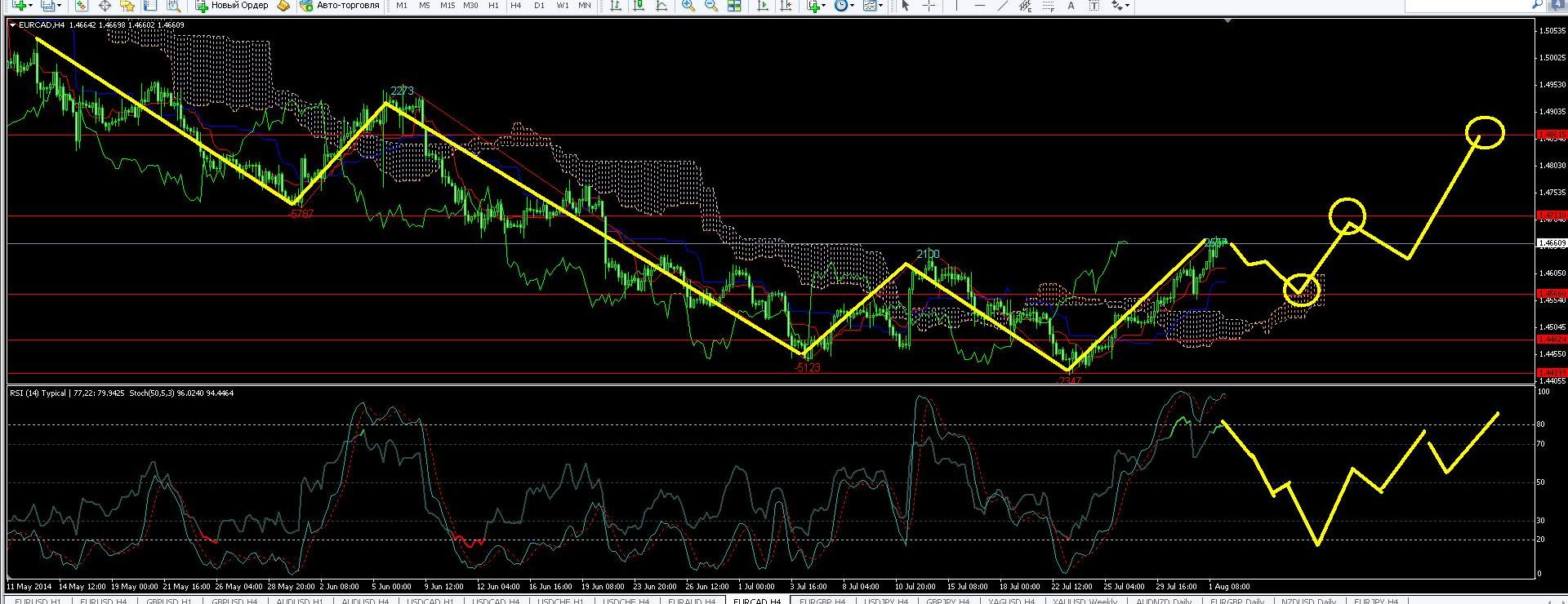Choose the vertical line tool
Image resolution: width=1568 pixels, height=604 pixels.
[956, 5]
